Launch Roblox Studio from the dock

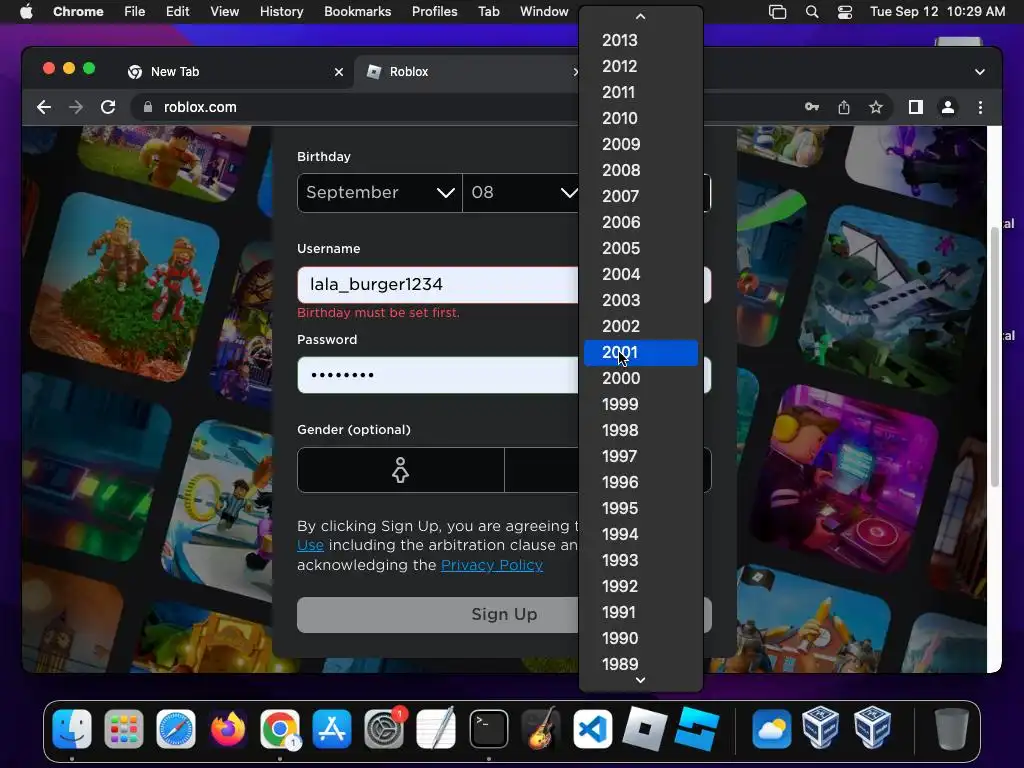point(697,728)
